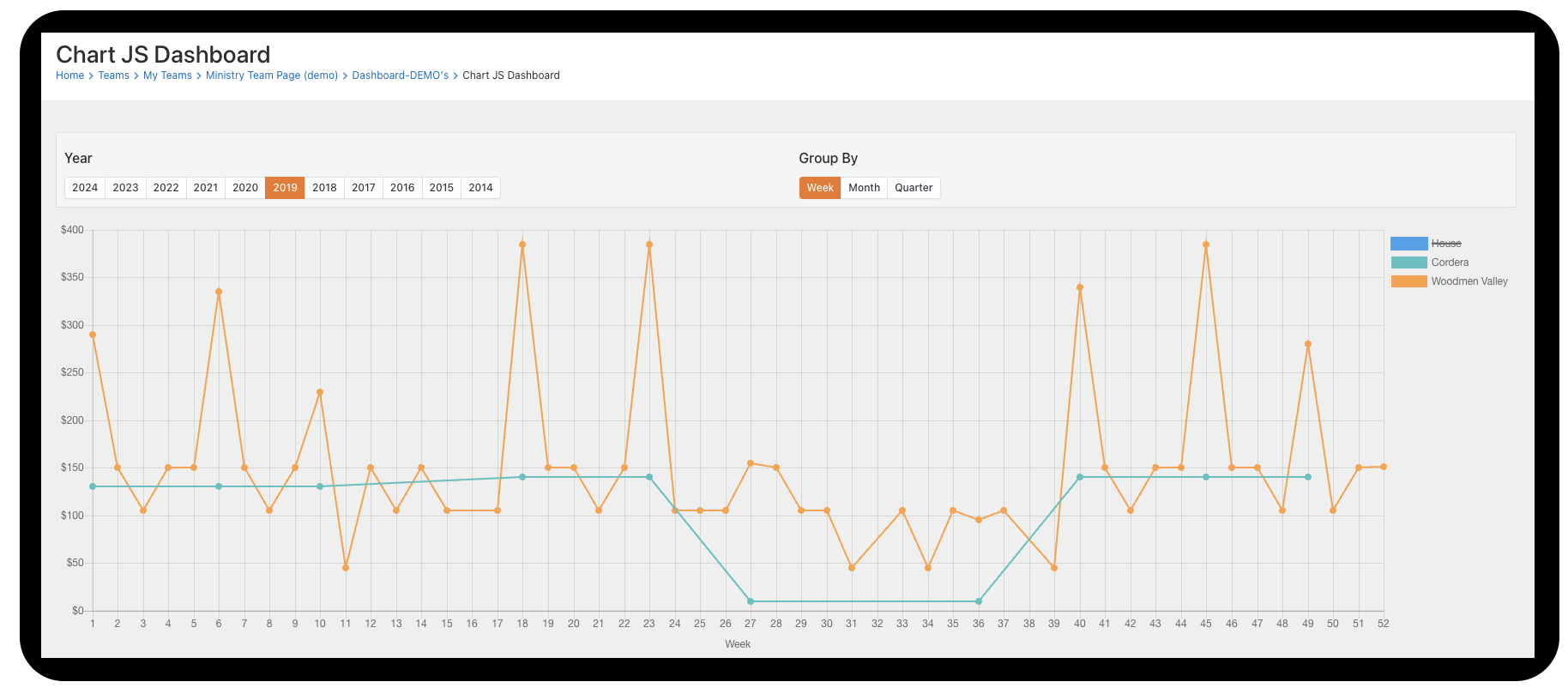Click the teal Cordera legend swatch
The image size is (1568, 694).
[x=1408, y=263]
